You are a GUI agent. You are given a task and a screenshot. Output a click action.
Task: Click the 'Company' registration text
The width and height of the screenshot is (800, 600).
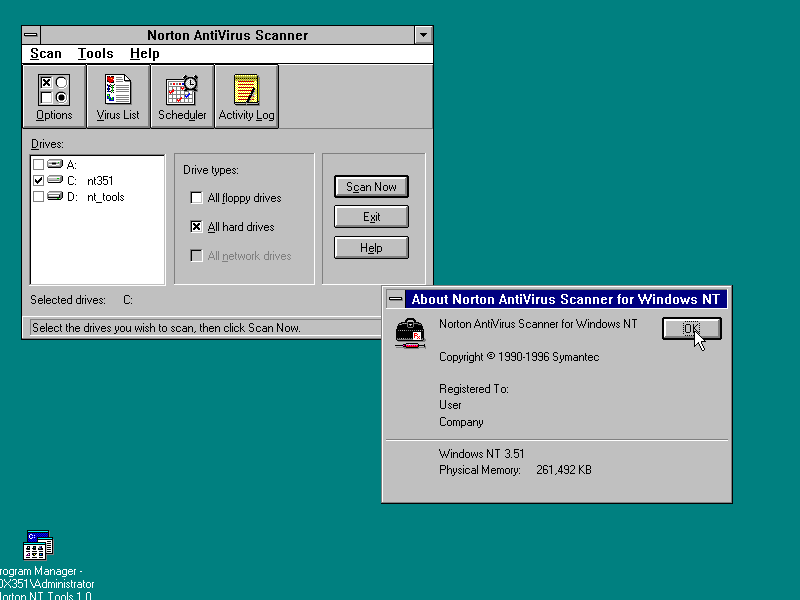point(461,422)
